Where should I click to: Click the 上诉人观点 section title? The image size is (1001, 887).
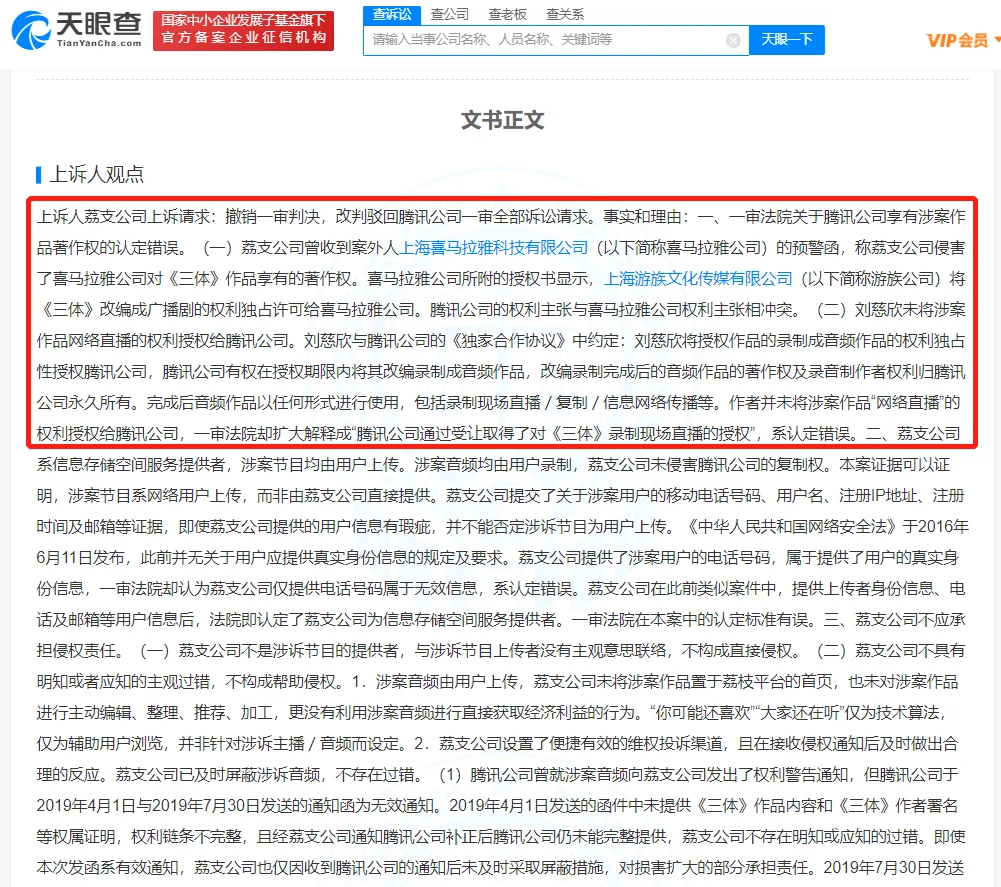tap(96, 174)
